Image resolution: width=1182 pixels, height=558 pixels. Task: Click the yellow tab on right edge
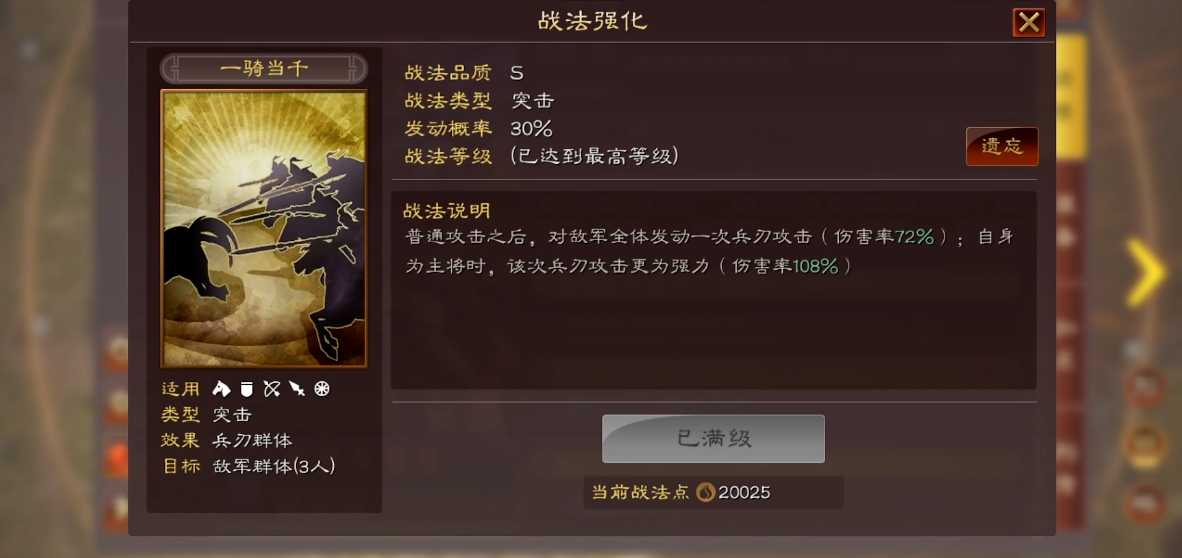coord(1071,97)
